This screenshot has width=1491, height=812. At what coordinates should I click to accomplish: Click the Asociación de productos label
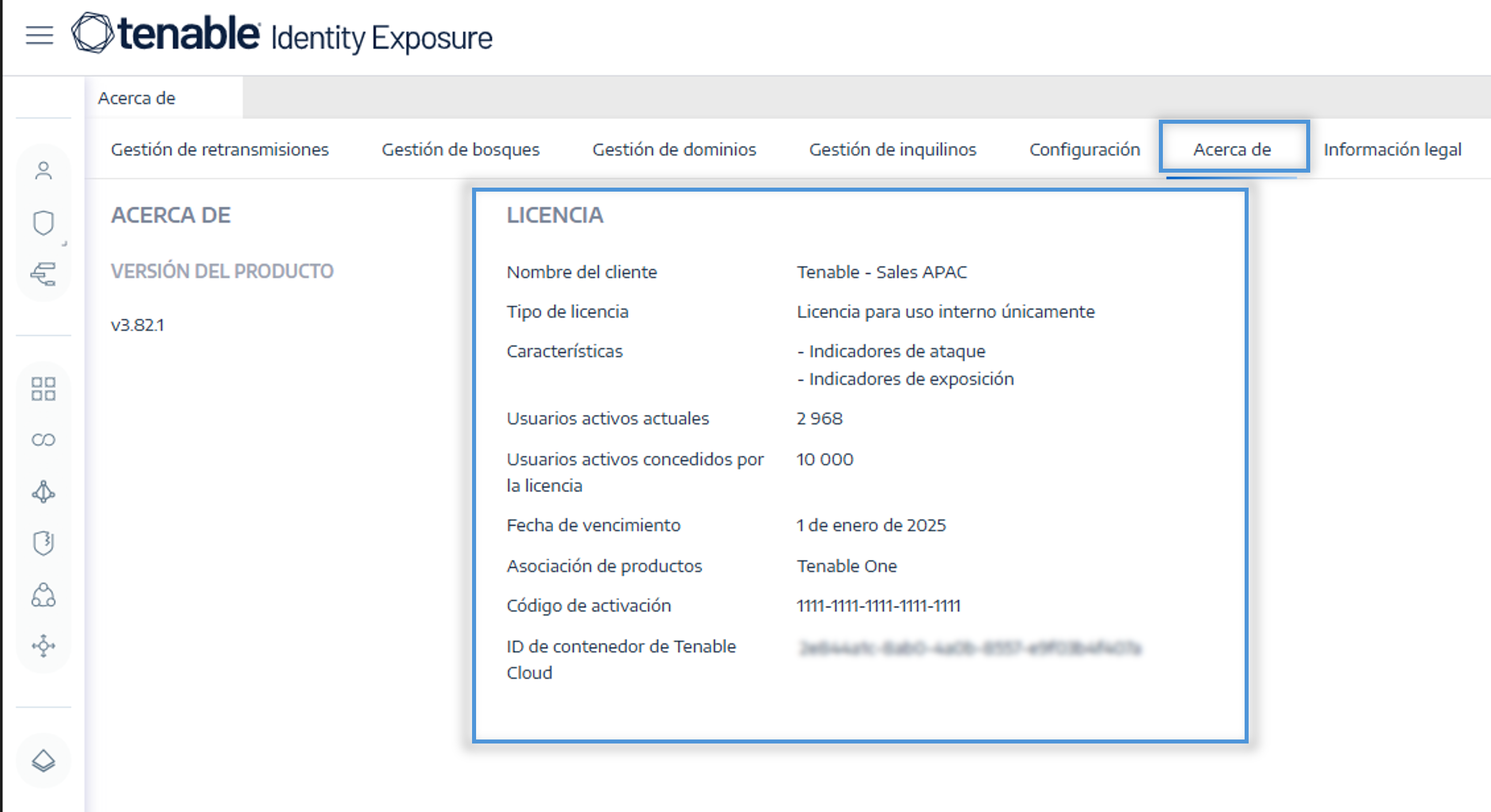[x=604, y=566]
